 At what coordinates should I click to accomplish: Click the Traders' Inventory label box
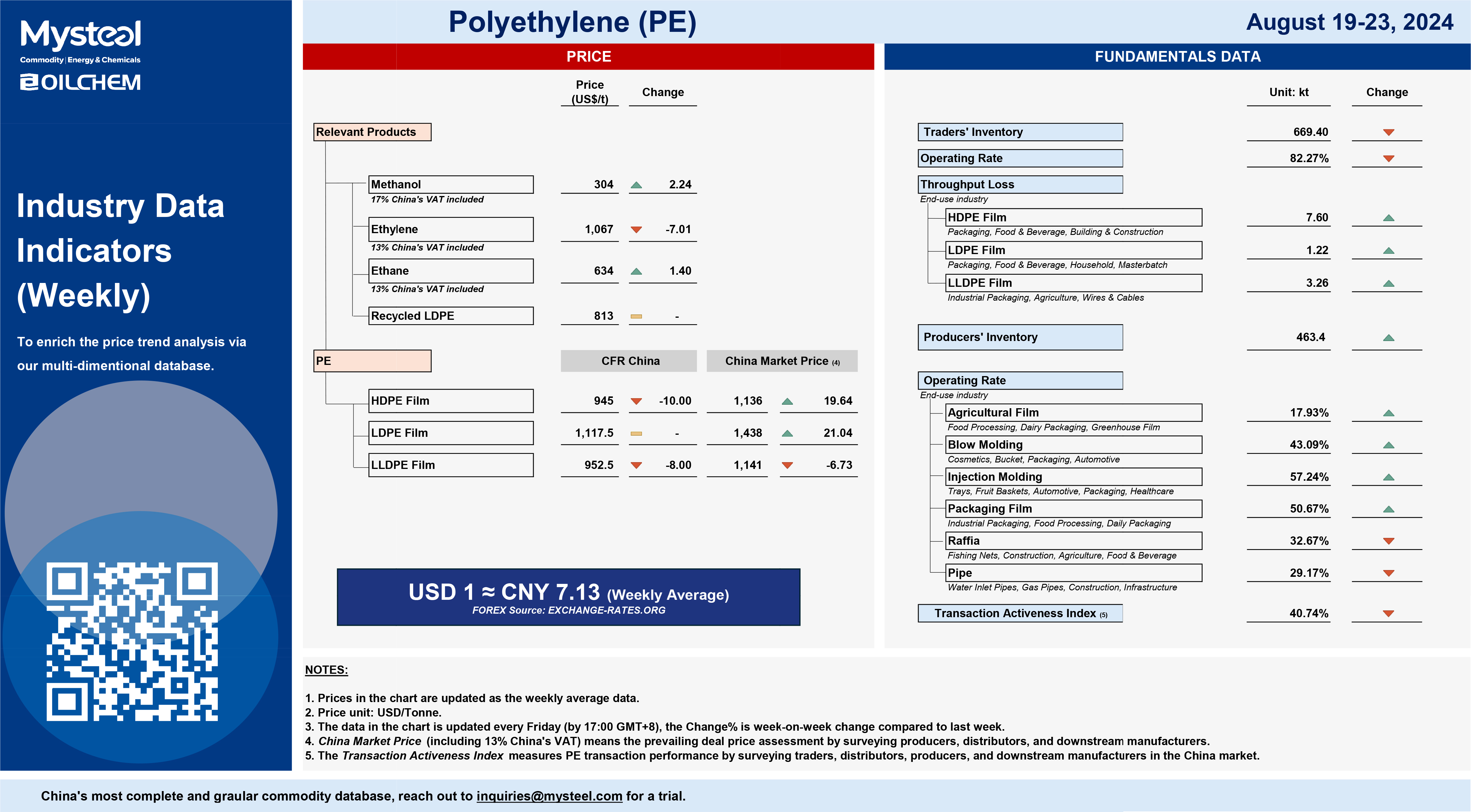click(1020, 132)
